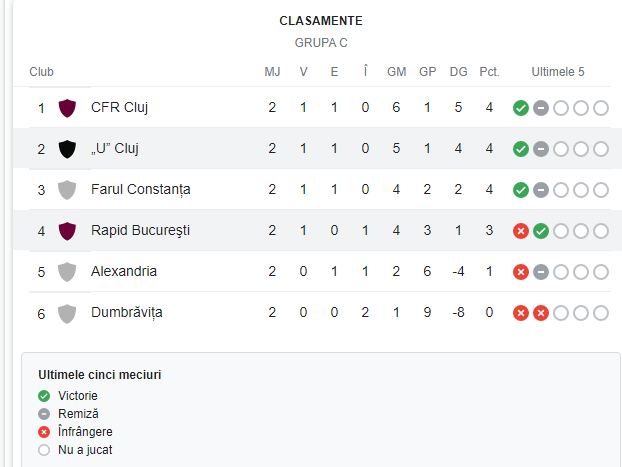The width and height of the screenshot is (622, 467).
Task: Click CFR Cluj green victory icon
Action: 521,108
